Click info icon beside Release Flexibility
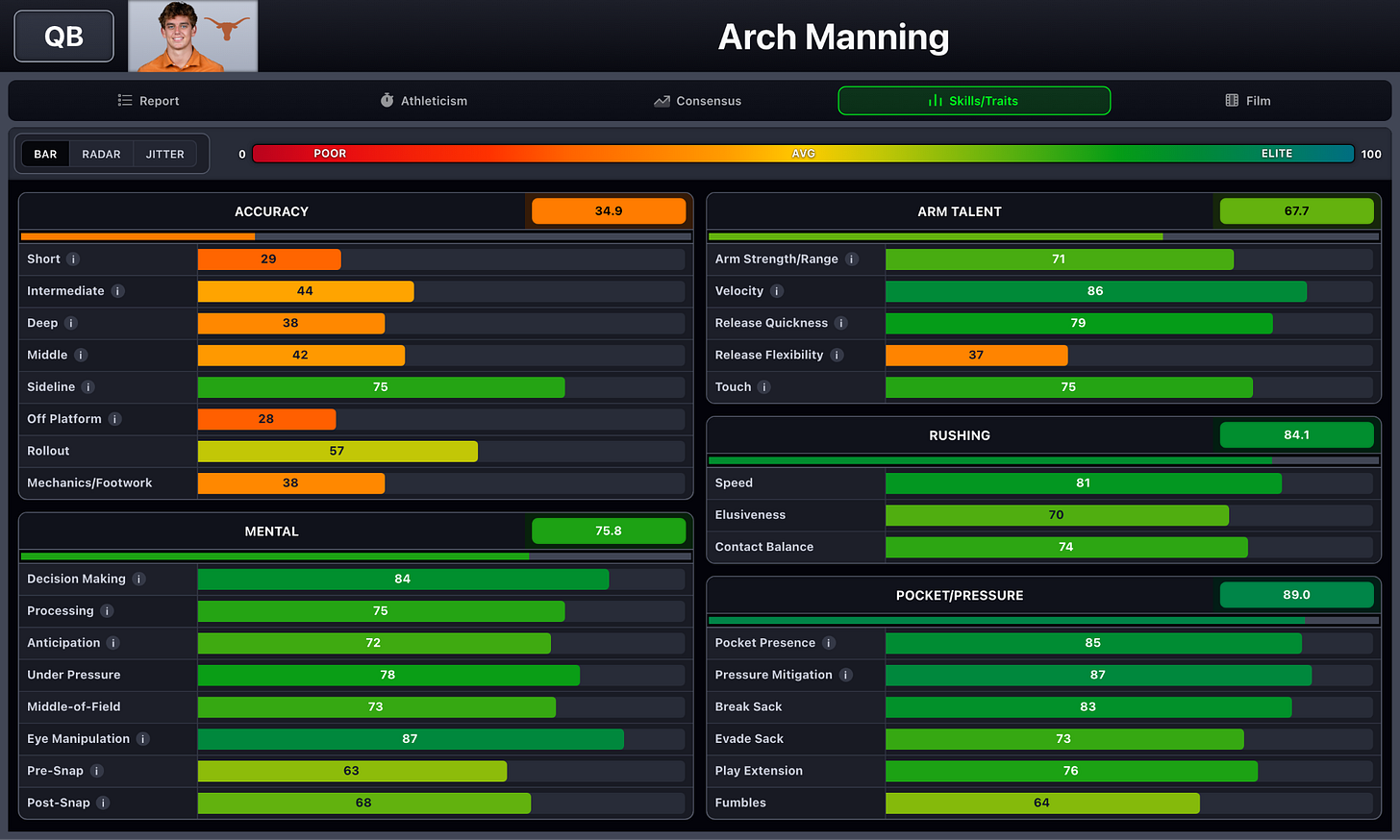This screenshot has height=840, width=1400. pyautogui.click(x=837, y=355)
